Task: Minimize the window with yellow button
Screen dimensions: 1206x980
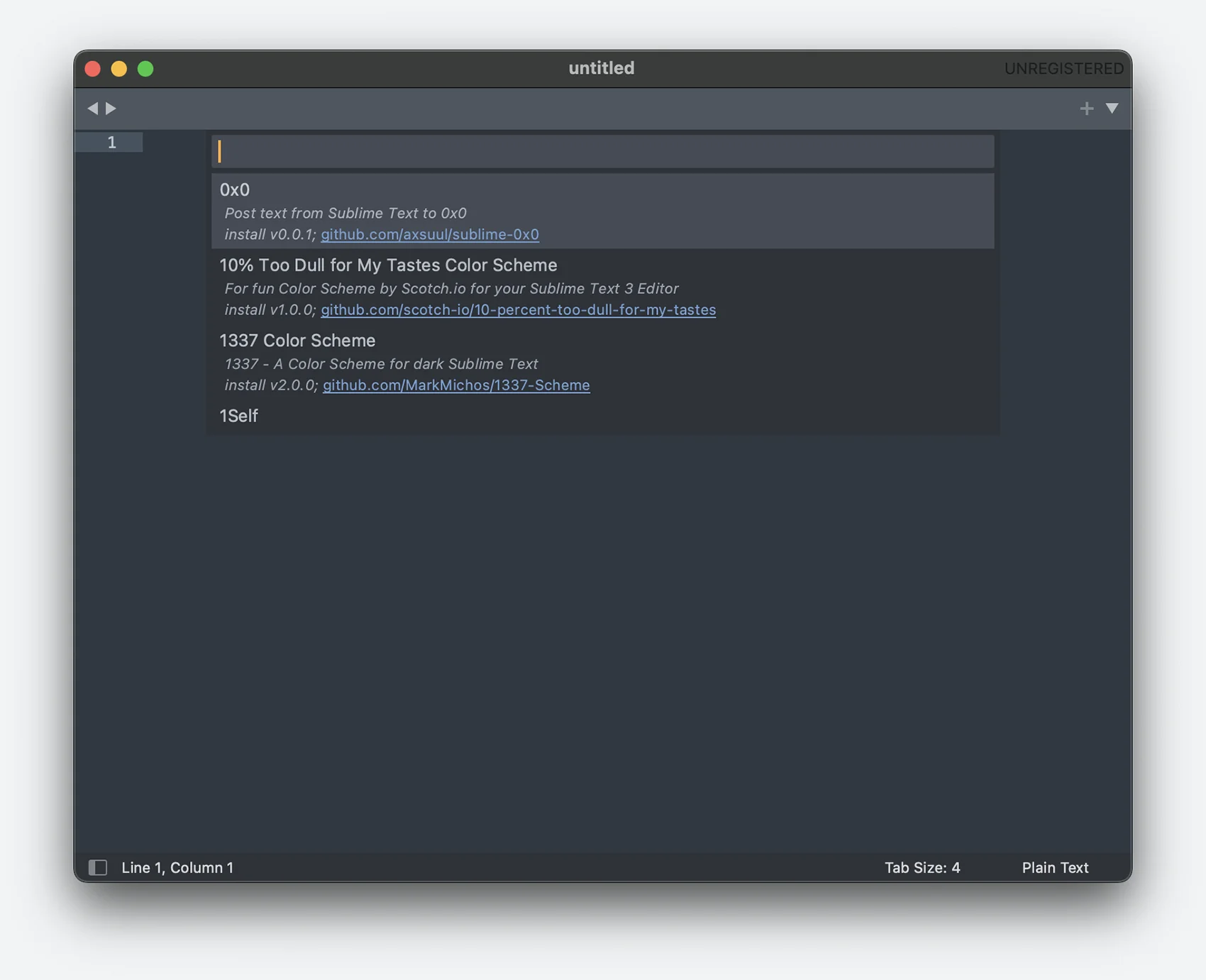Action: [x=118, y=68]
